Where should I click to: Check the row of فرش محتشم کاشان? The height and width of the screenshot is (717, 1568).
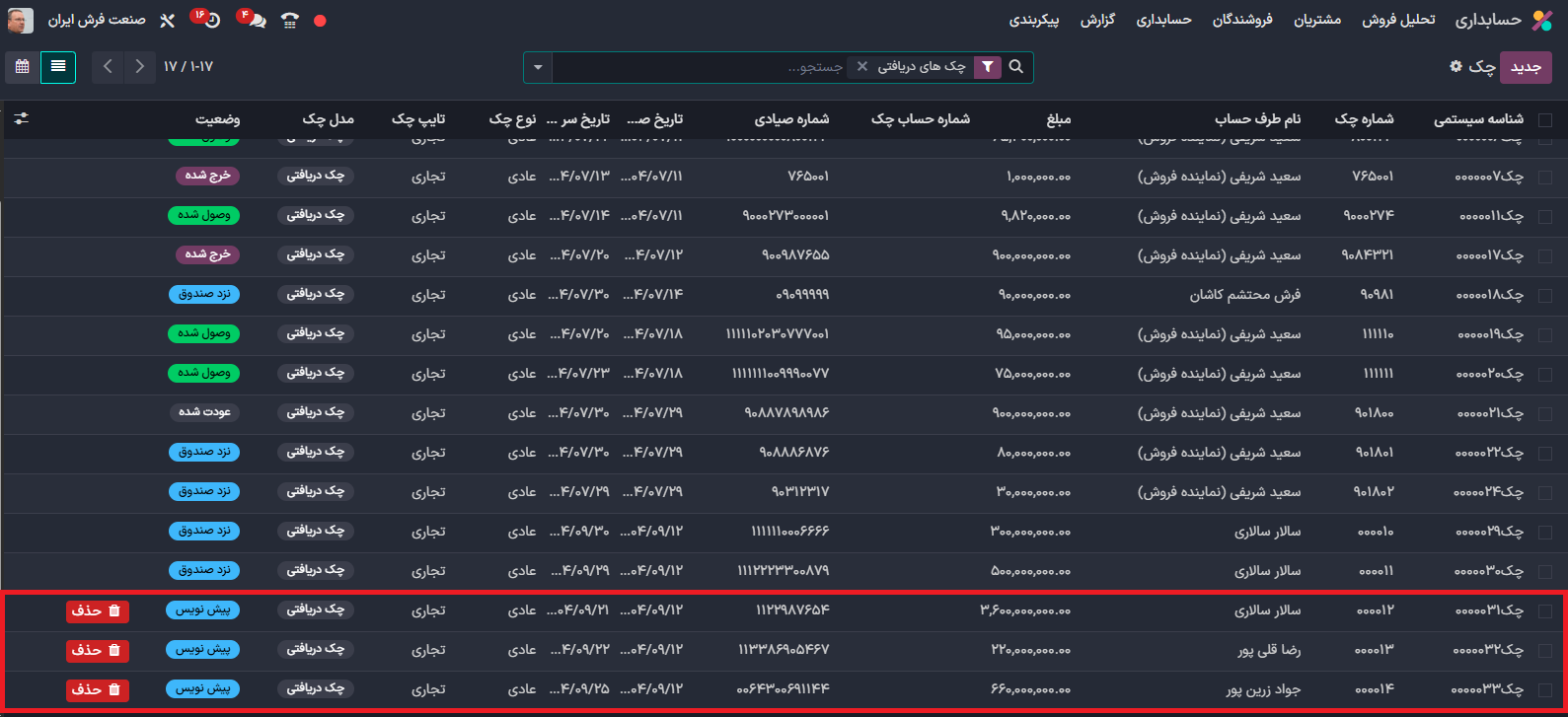pos(1545,295)
